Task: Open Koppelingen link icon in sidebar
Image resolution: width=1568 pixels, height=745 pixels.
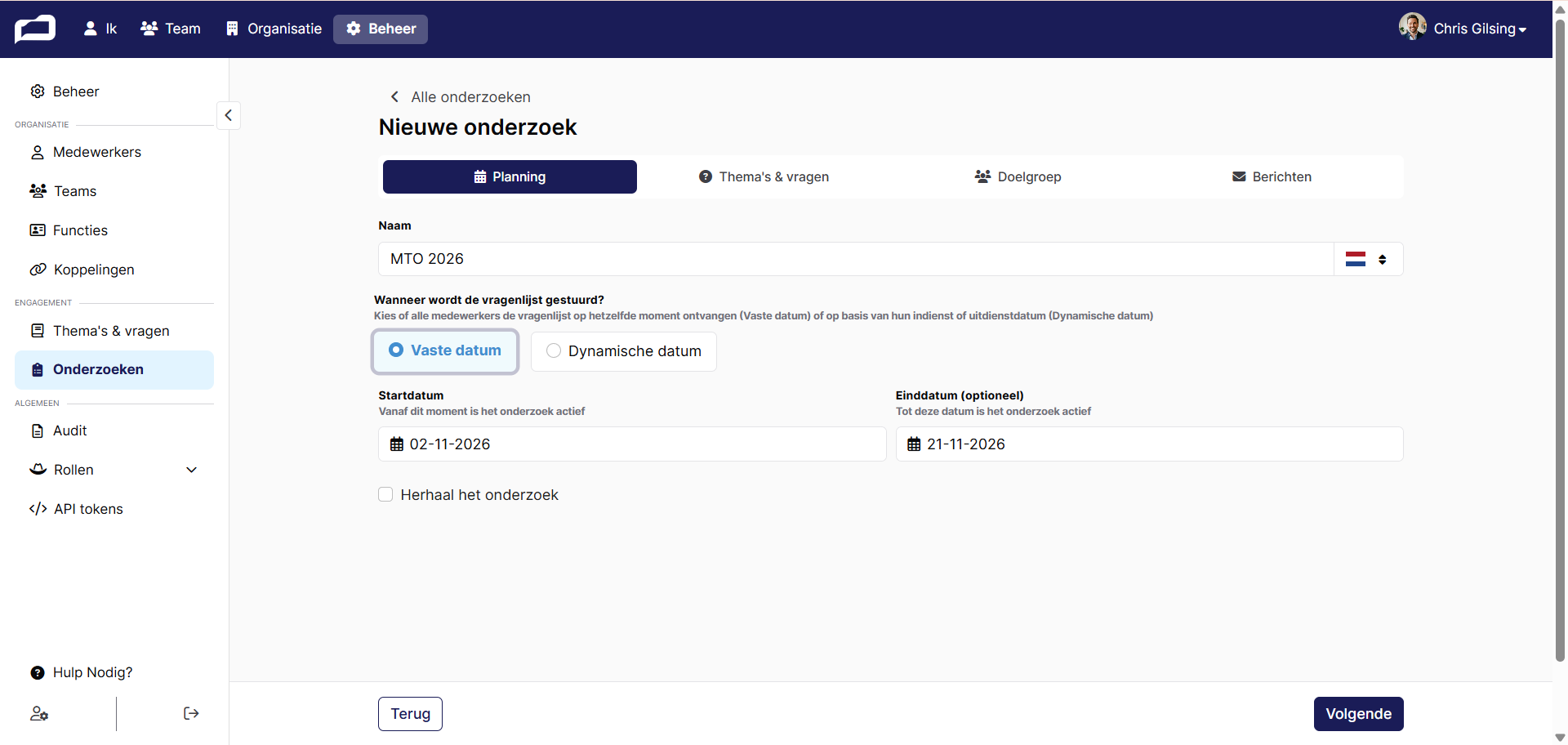Action: pos(38,270)
